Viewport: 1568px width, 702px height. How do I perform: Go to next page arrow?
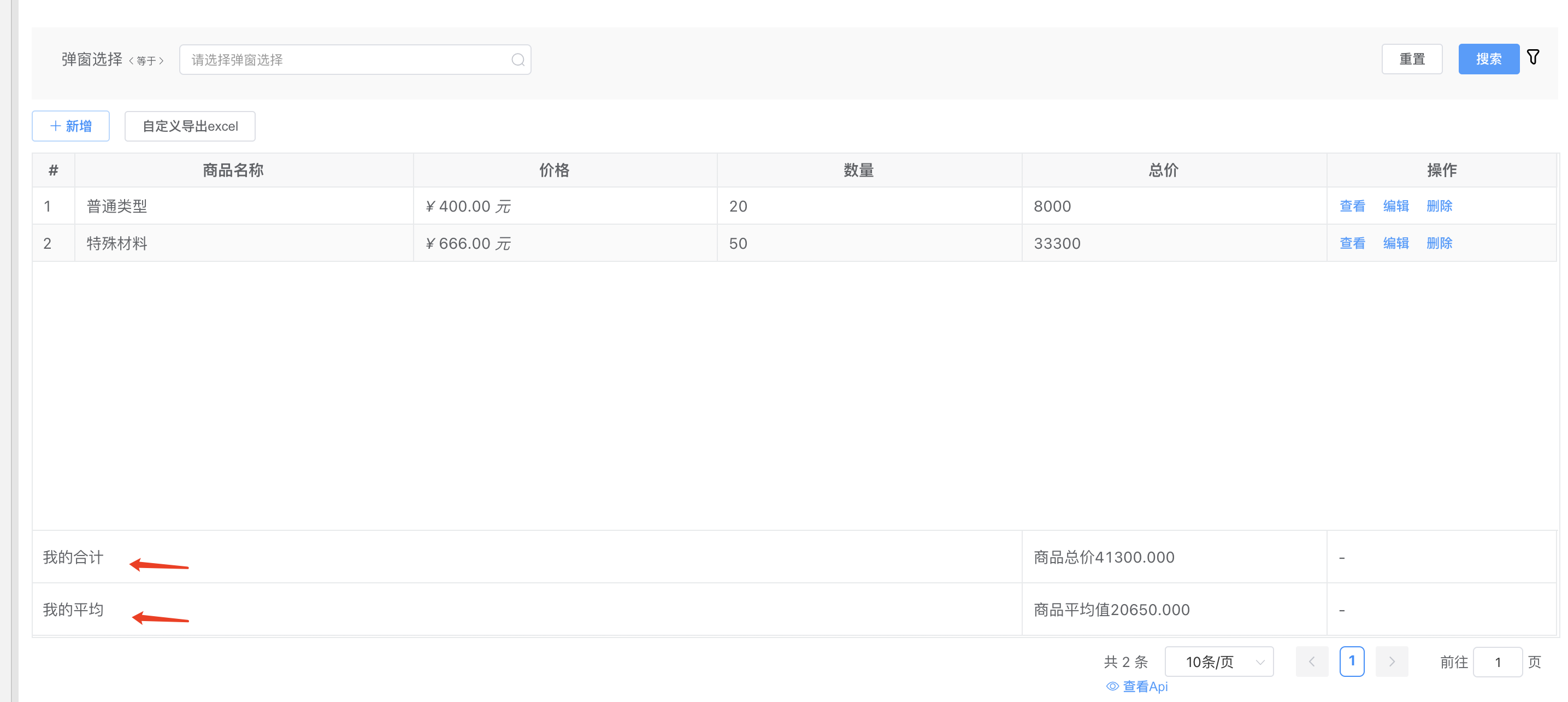tap(1392, 661)
